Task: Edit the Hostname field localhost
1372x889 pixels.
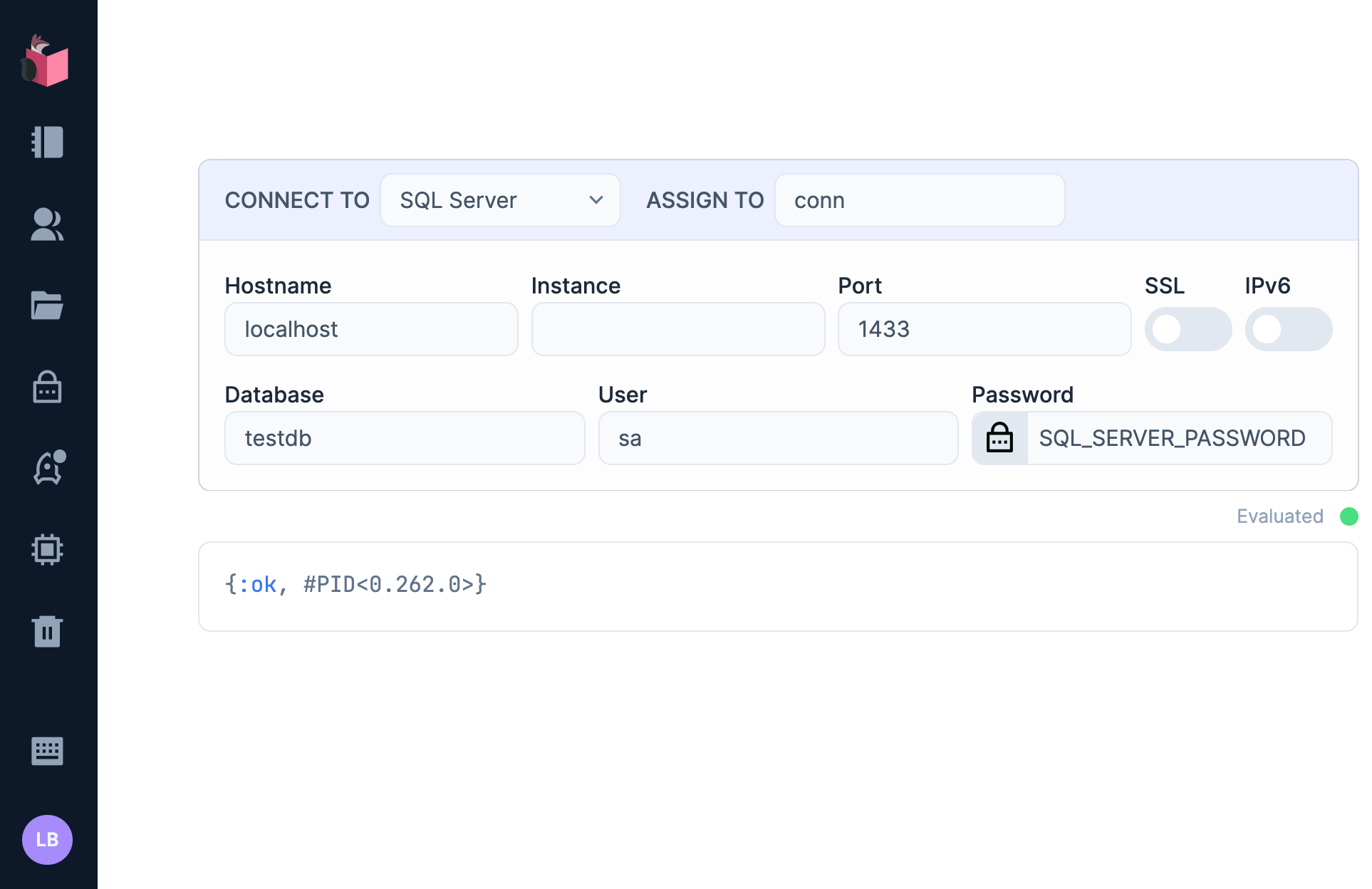Action: pos(371,329)
